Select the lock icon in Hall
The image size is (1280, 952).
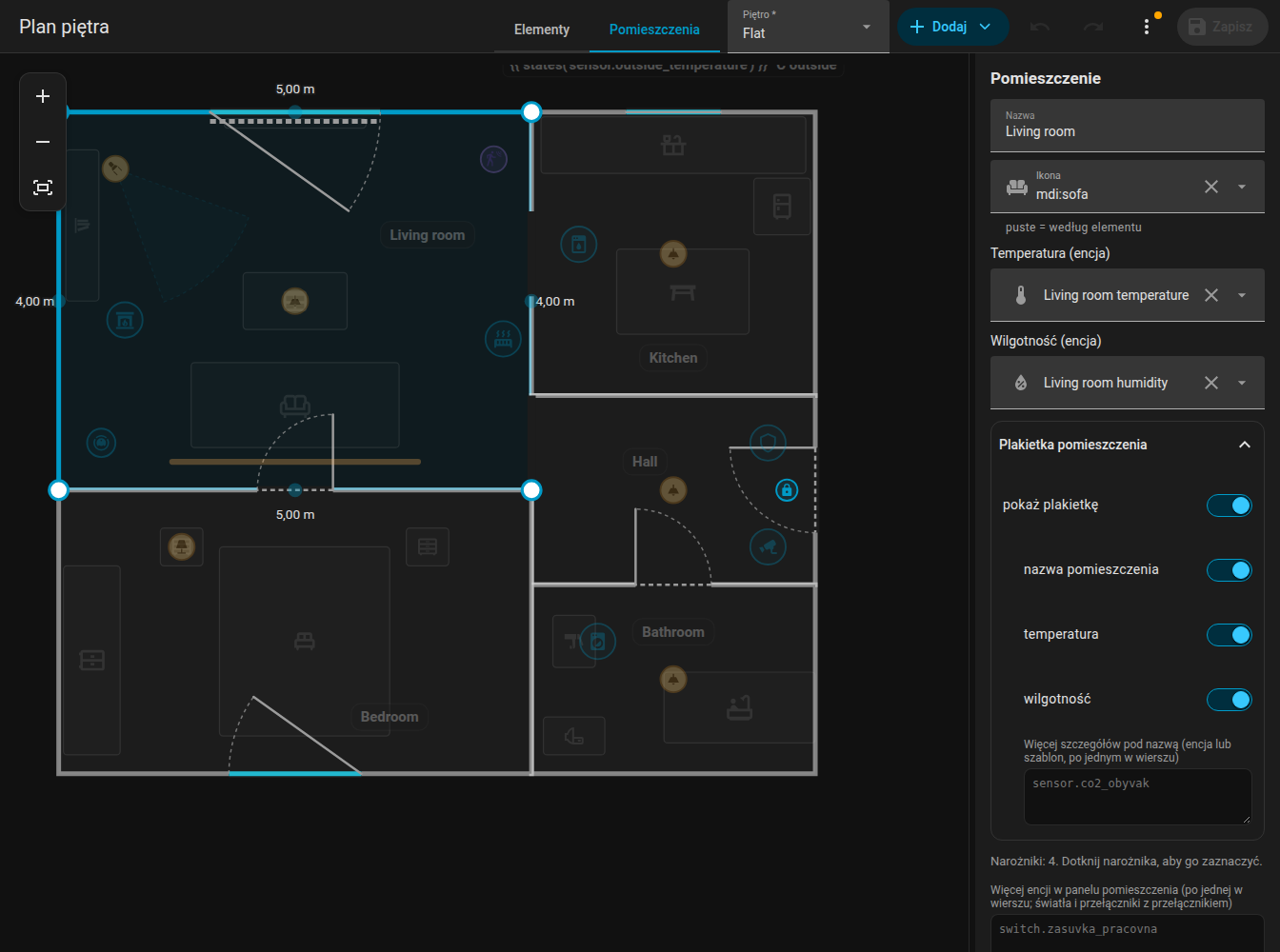787,490
